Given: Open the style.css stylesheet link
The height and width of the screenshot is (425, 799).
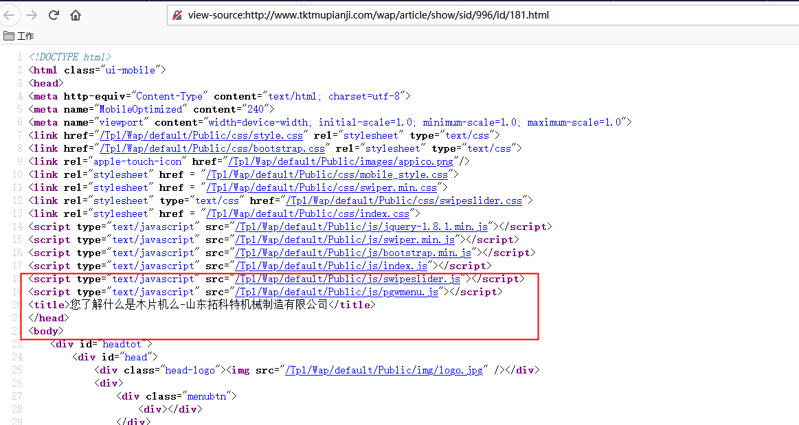Looking at the screenshot, I should 201,136.
